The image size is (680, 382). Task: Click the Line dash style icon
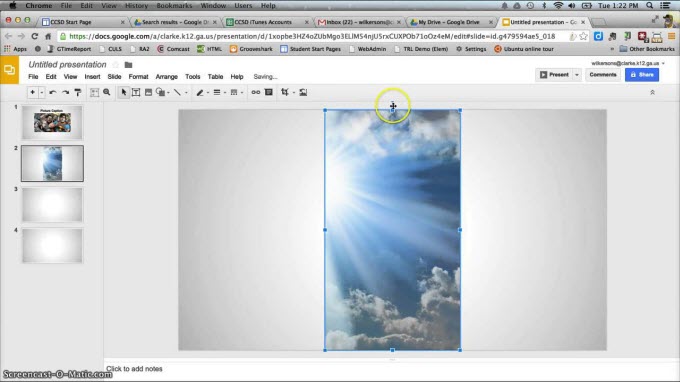pos(234,92)
